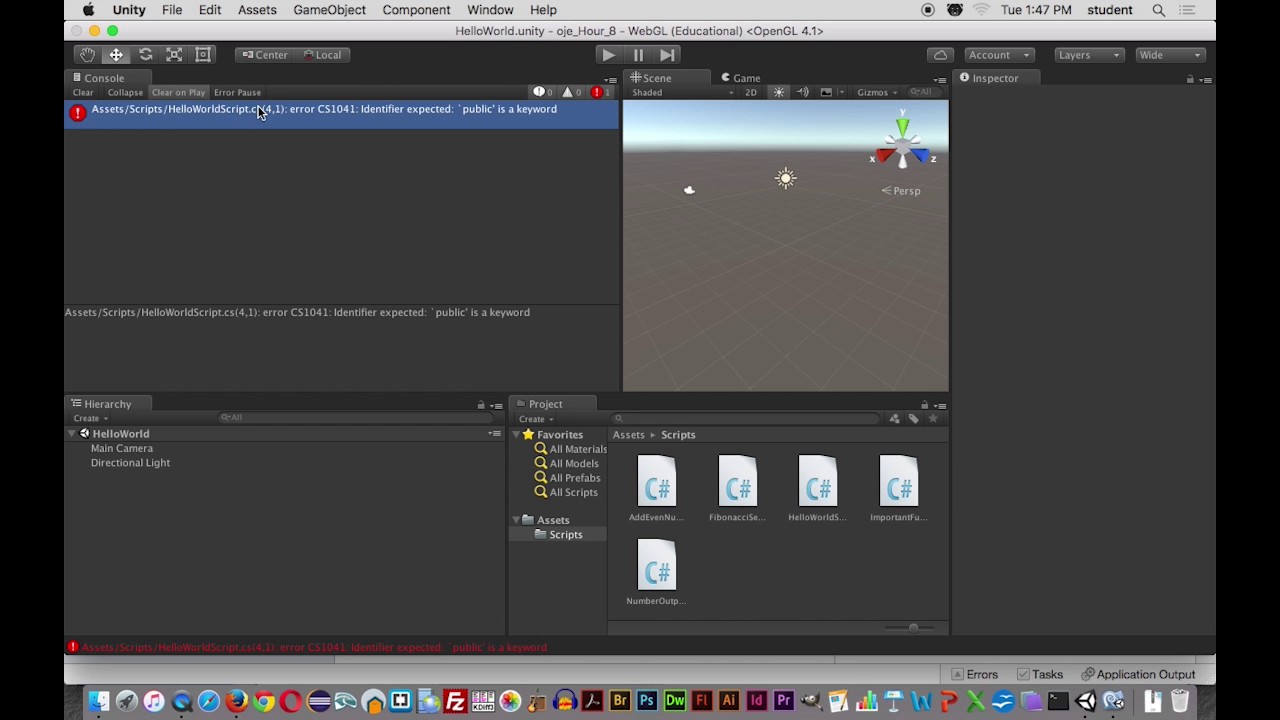Open the Assets menu
Viewport: 1280px width, 720px height.
(x=257, y=10)
